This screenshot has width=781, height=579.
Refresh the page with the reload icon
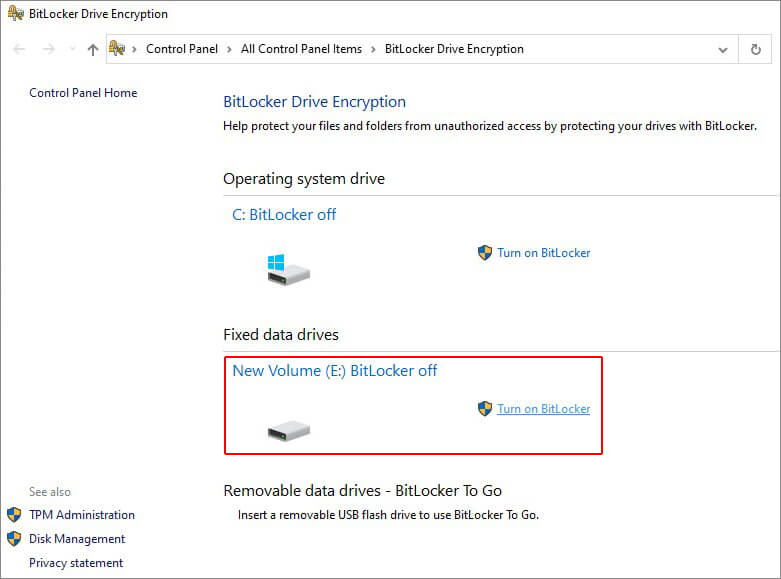[756, 49]
